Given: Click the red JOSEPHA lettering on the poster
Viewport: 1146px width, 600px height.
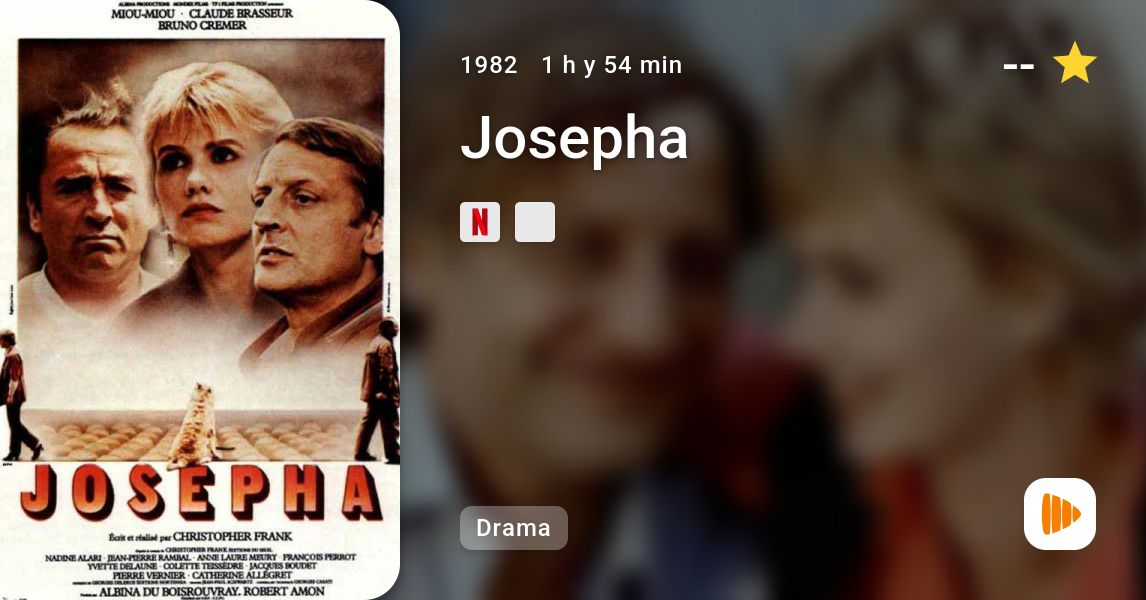Looking at the screenshot, I should 200,491.
